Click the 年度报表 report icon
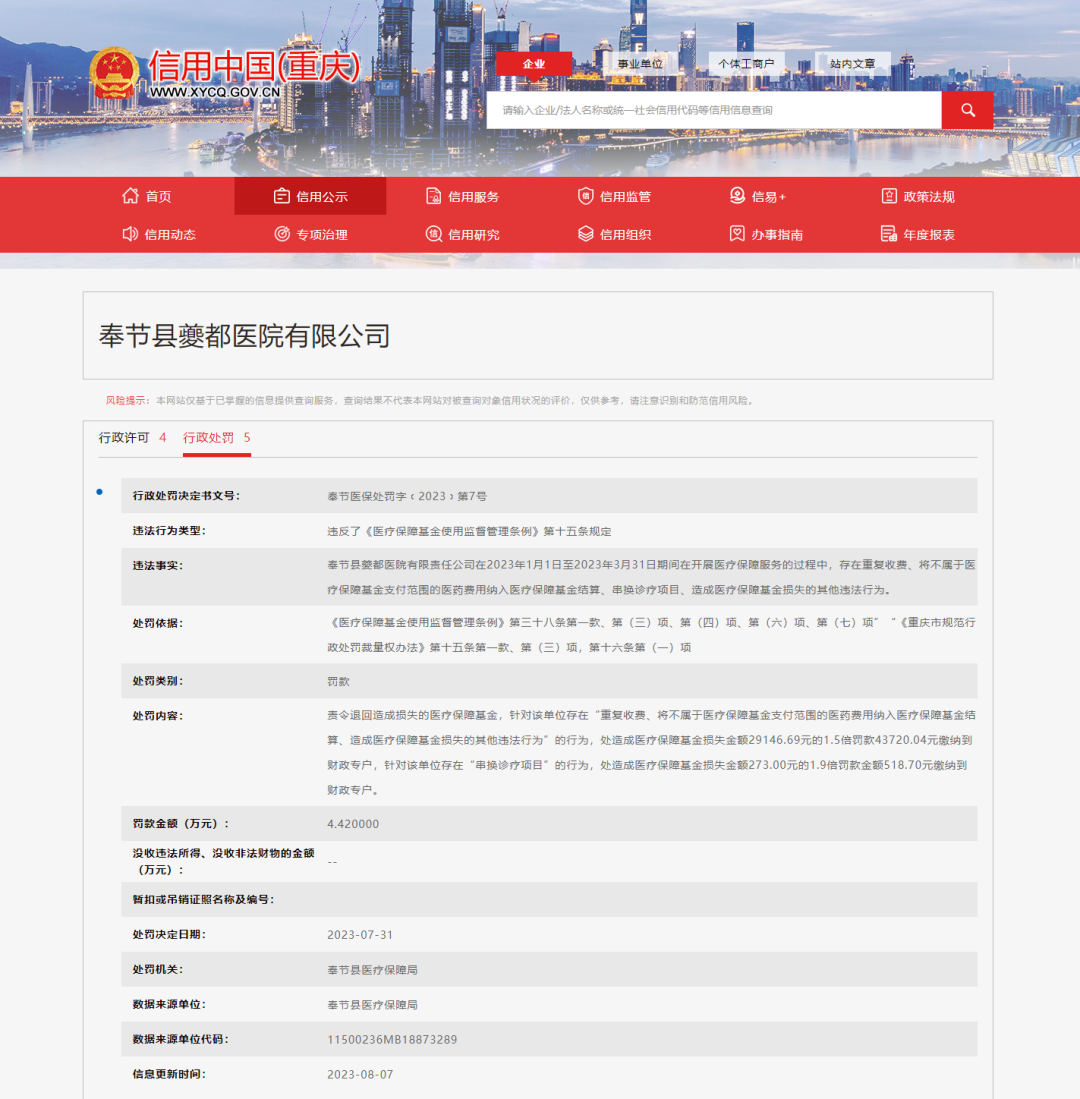Image resolution: width=1080 pixels, height=1099 pixels. point(889,233)
